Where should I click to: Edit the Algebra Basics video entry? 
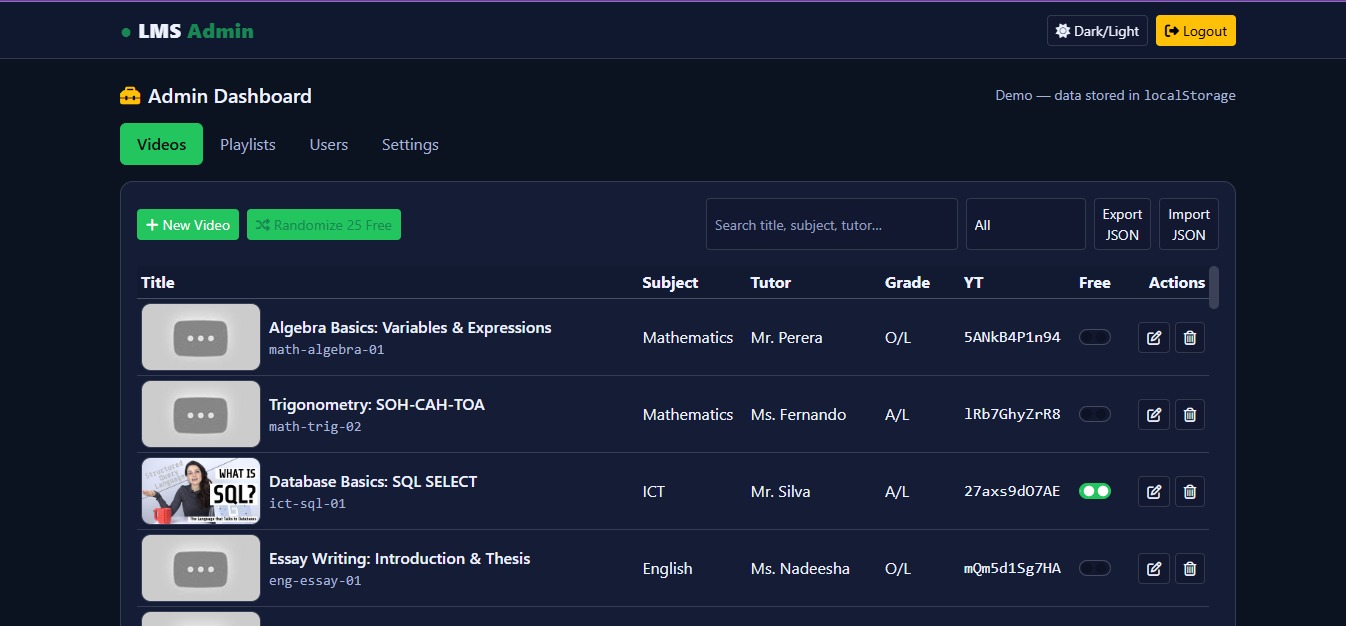pos(1153,337)
